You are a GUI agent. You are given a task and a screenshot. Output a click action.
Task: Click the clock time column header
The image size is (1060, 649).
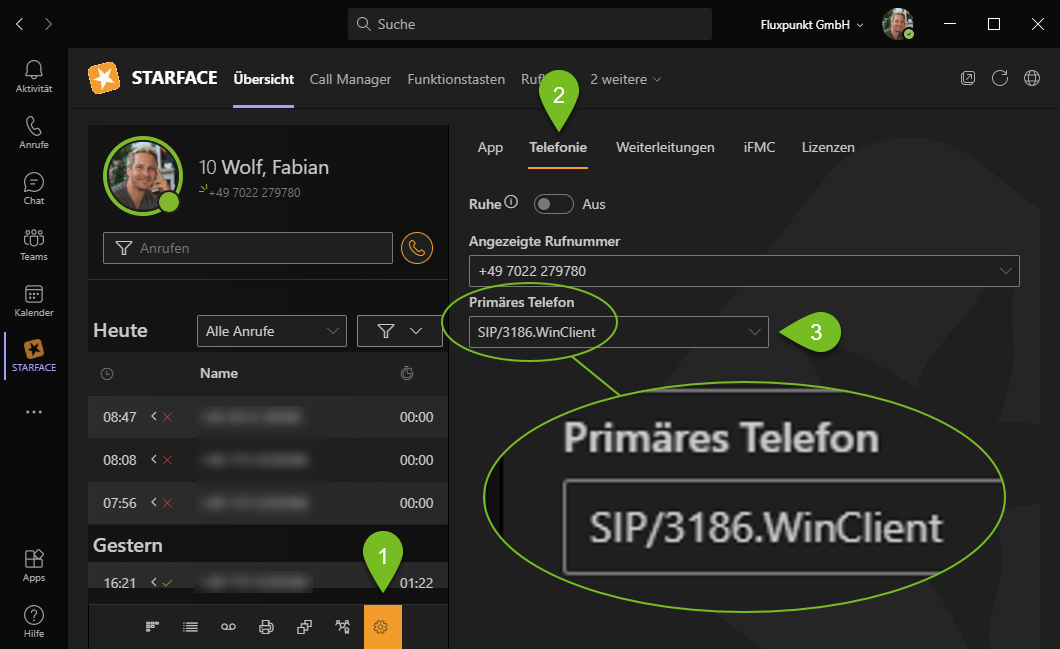[x=107, y=374]
